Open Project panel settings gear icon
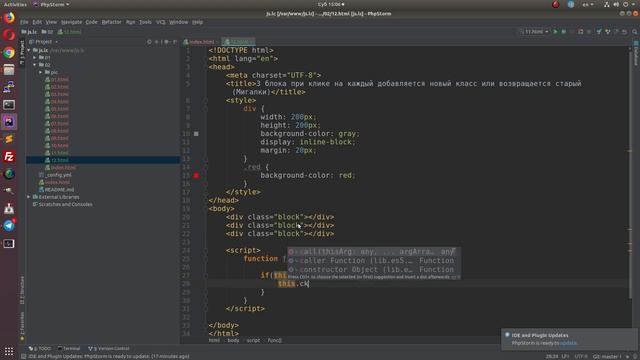 pyautogui.click(x=166, y=42)
